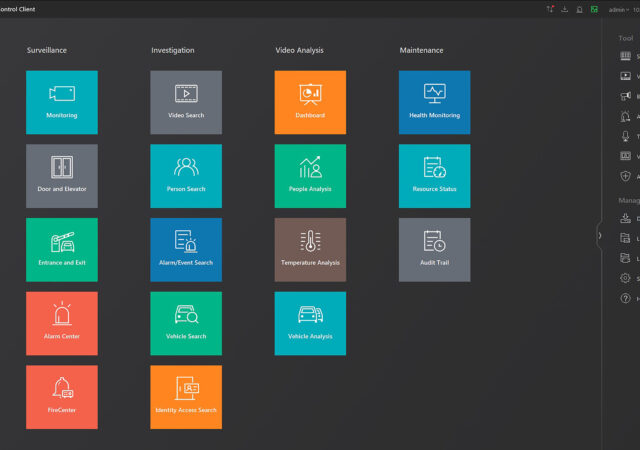Open the Vehicle Analysis tile
The width and height of the screenshot is (640, 450).
(310, 323)
